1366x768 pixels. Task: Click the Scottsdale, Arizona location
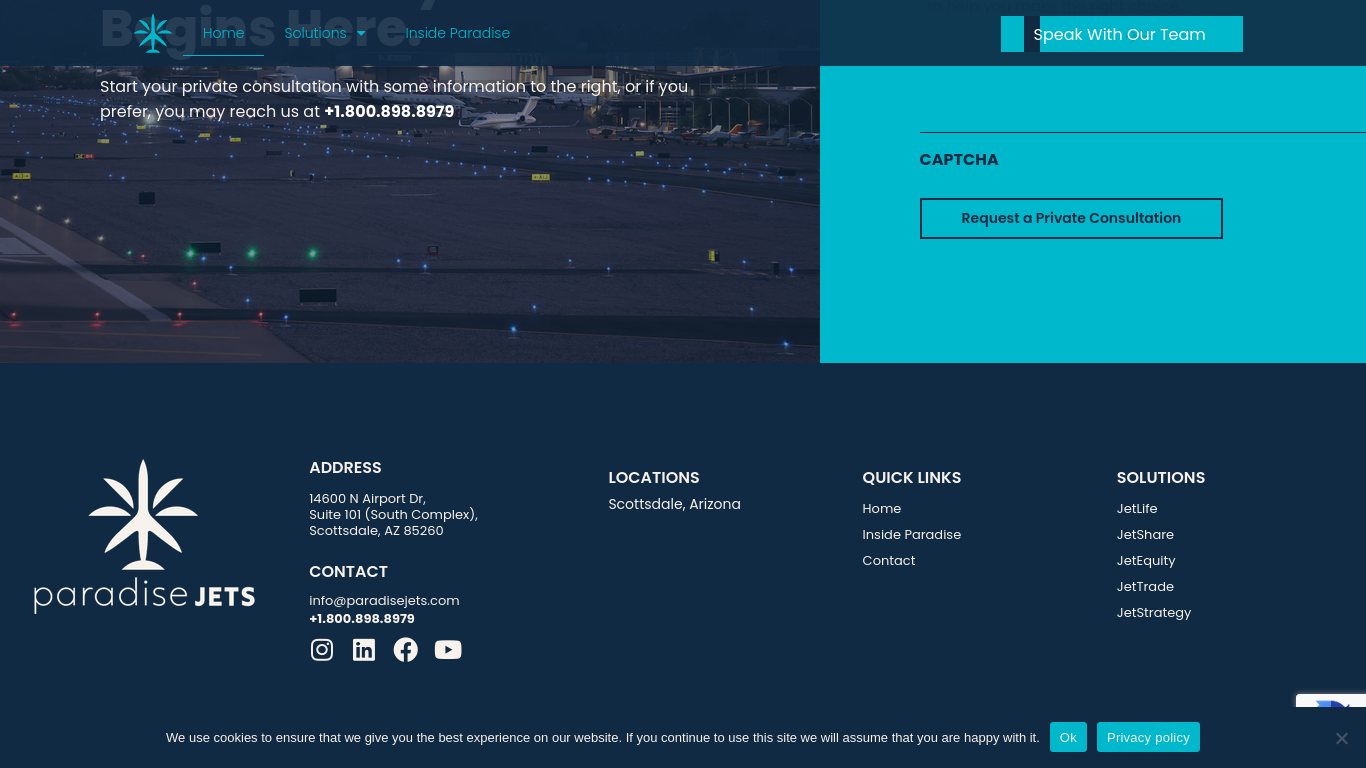pyautogui.click(x=675, y=504)
